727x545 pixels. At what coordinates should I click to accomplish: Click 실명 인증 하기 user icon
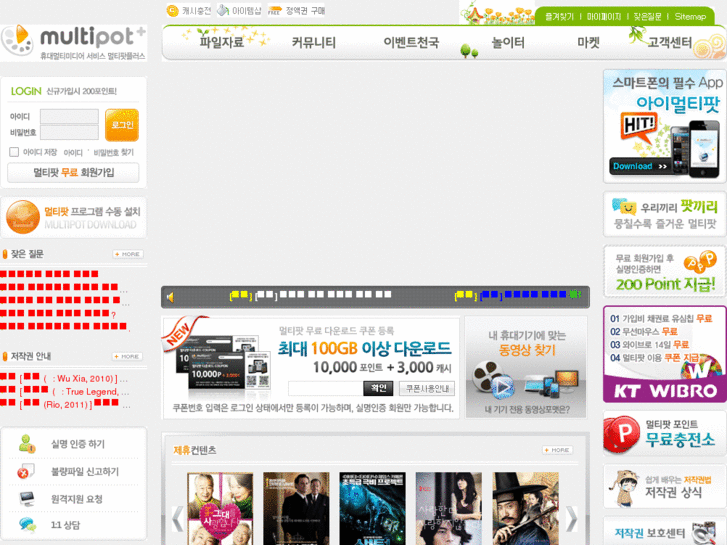(27, 444)
